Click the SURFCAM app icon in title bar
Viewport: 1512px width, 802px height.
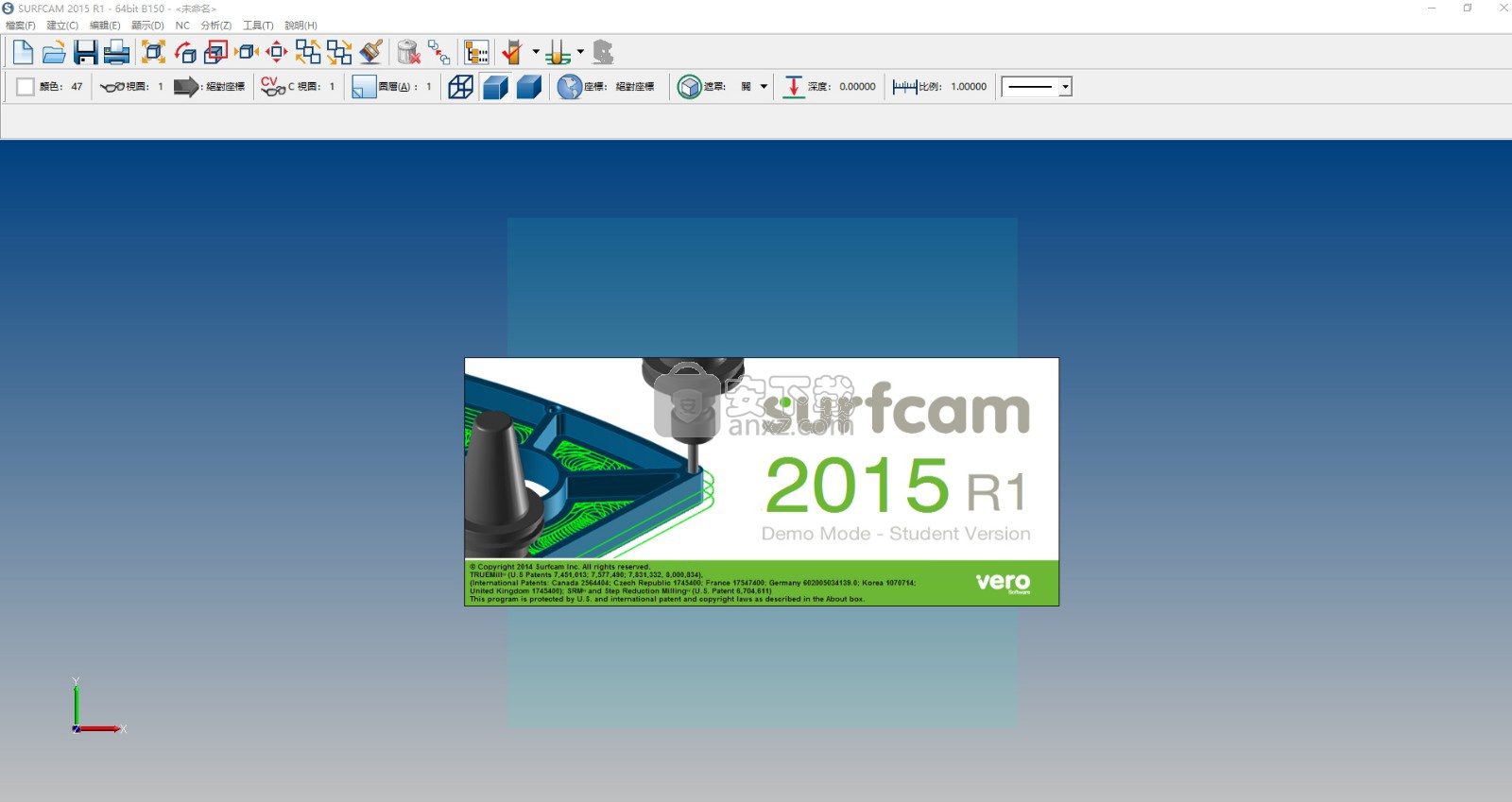click(9, 9)
